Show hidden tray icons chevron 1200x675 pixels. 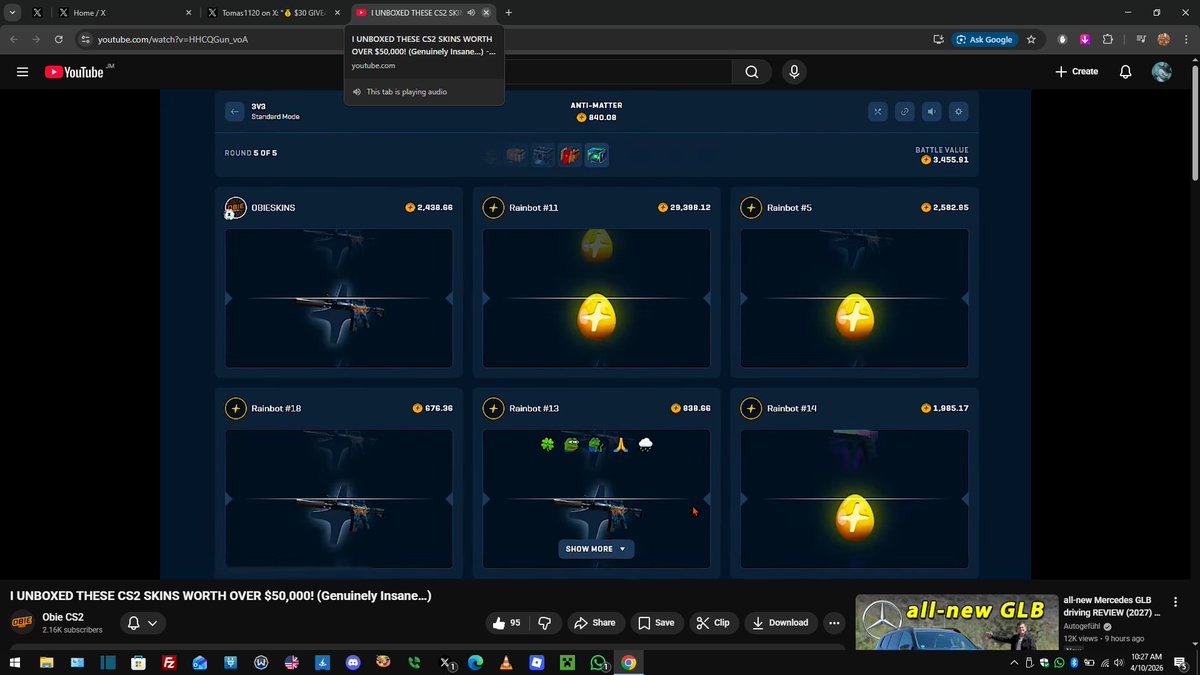coord(1015,662)
